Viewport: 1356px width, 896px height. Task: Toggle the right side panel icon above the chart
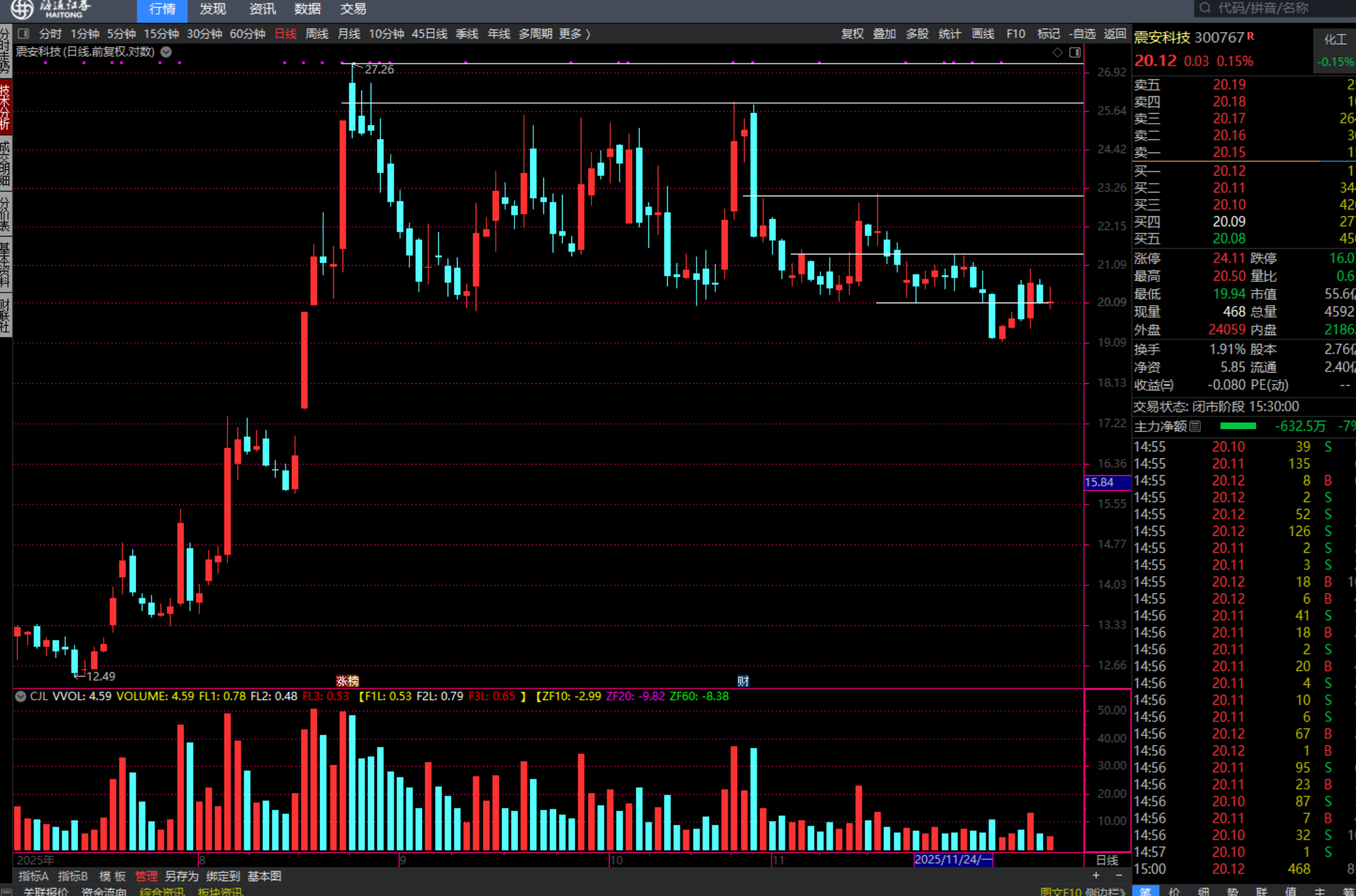[x=1075, y=53]
